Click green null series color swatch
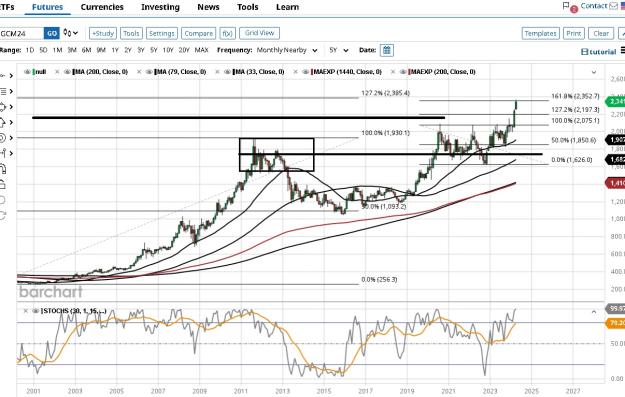The height and width of the screenshot is (397, 625). click(34, 72)
